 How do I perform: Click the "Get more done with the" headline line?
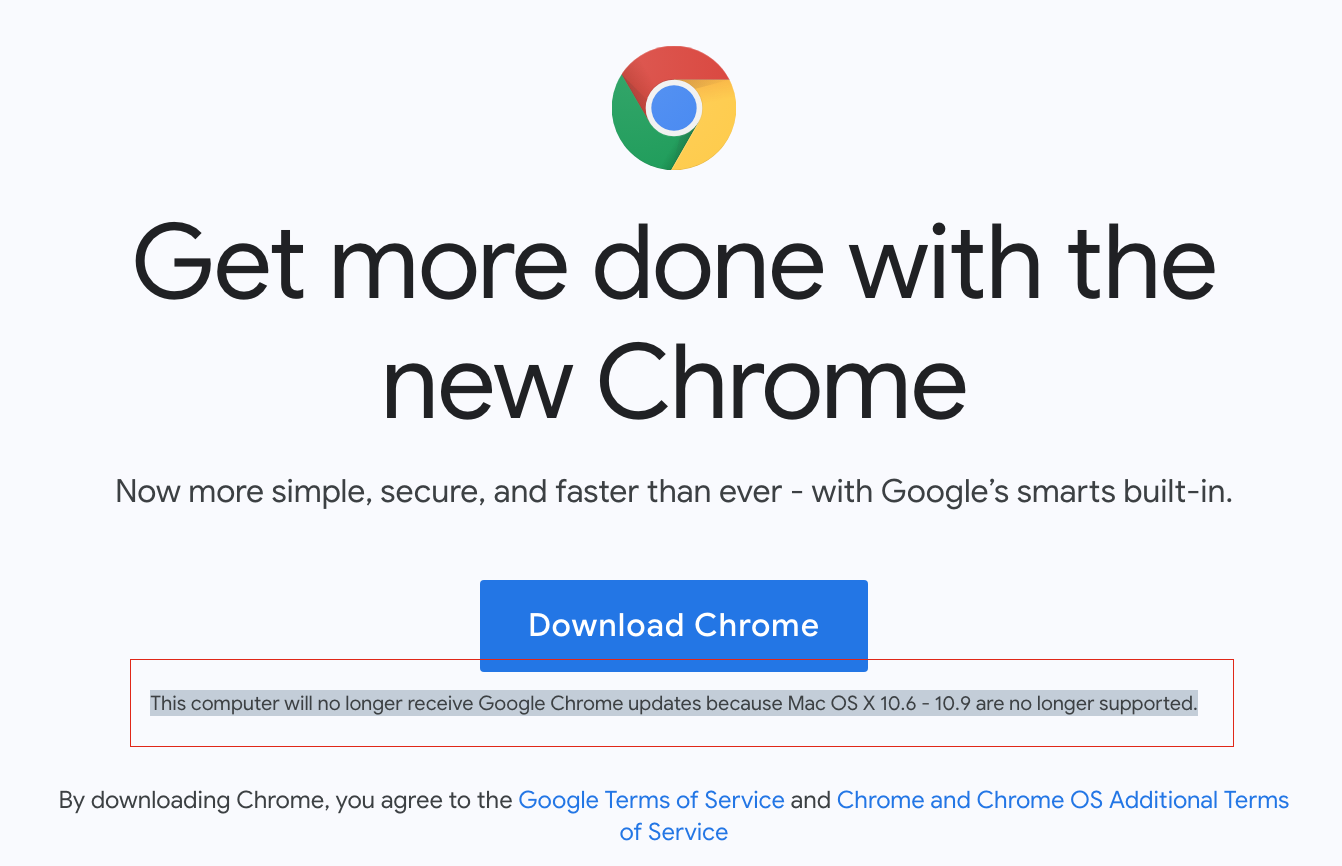pyautogui.click(x=673, y=263)
